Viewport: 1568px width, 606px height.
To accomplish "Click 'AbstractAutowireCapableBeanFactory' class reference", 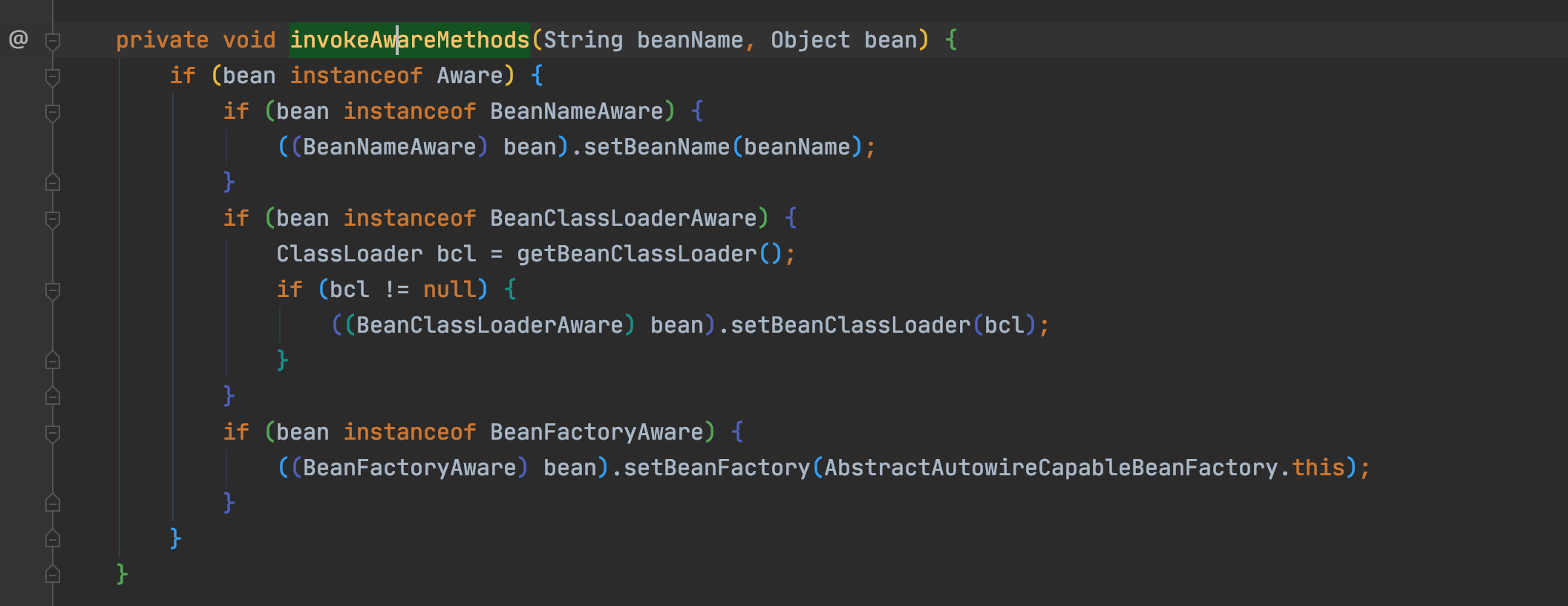I will pos(1051,467).
